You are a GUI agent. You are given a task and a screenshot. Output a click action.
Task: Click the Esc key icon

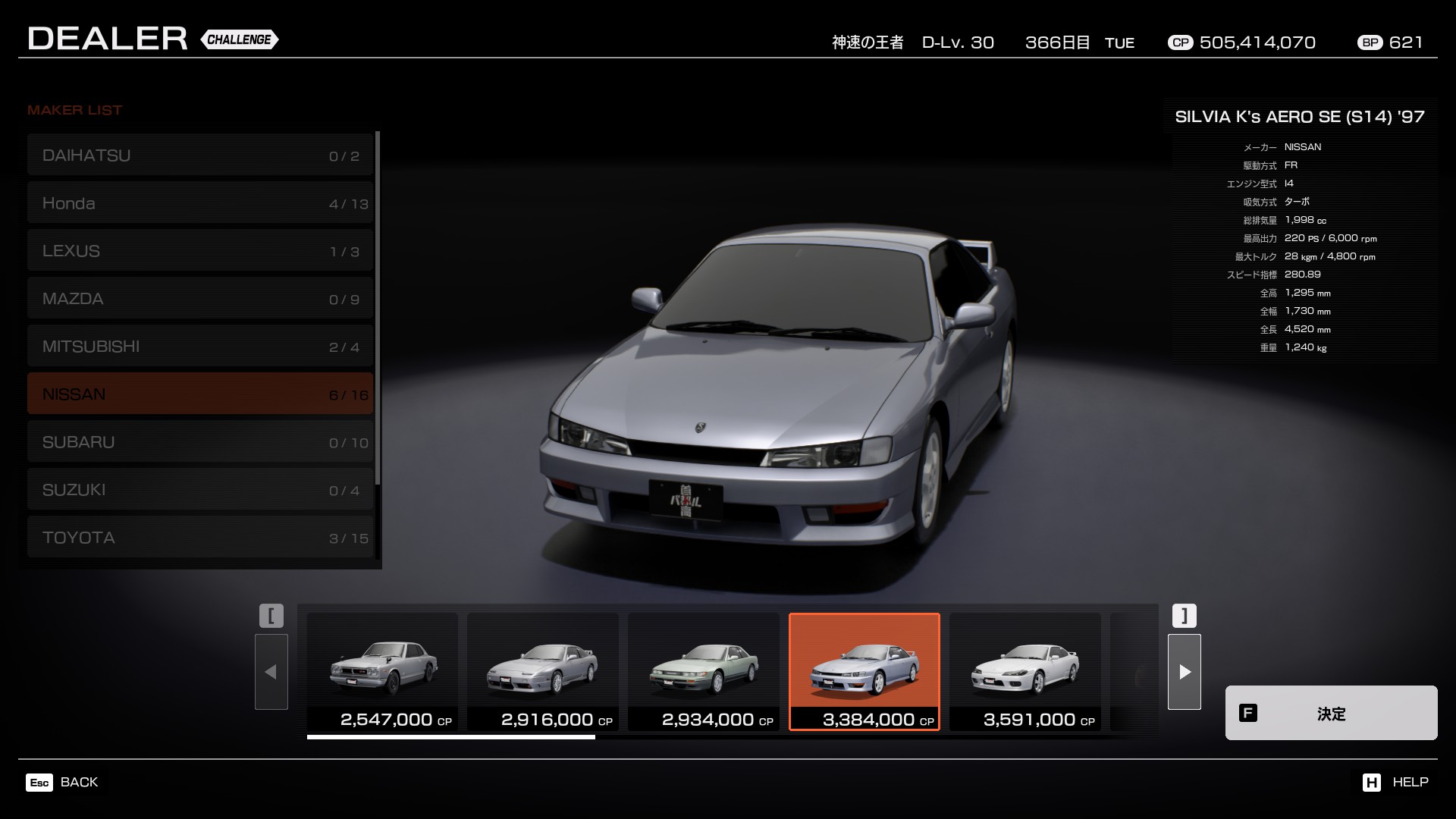pos(39,783)
